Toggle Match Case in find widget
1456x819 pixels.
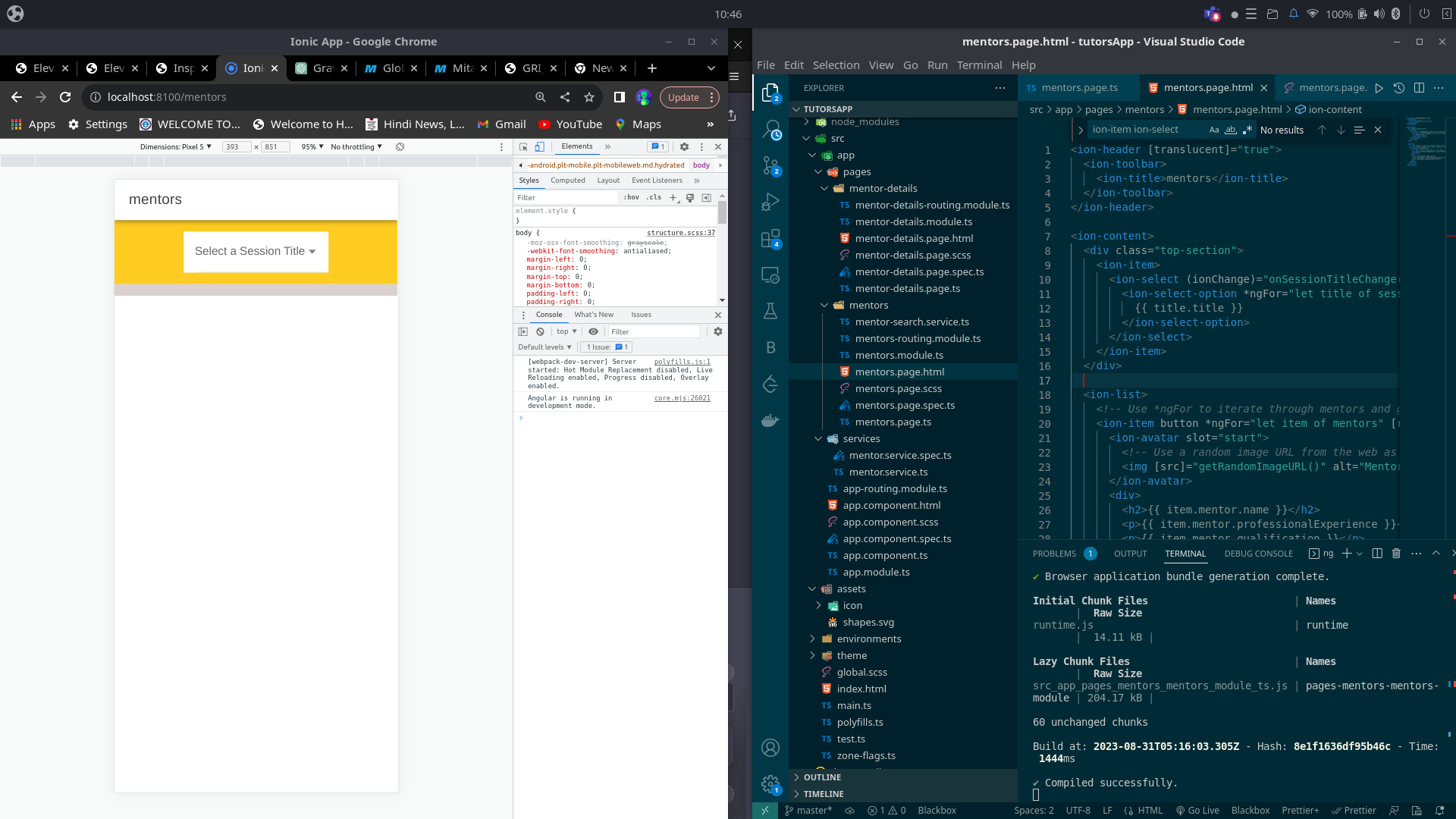pos(1214,130)
